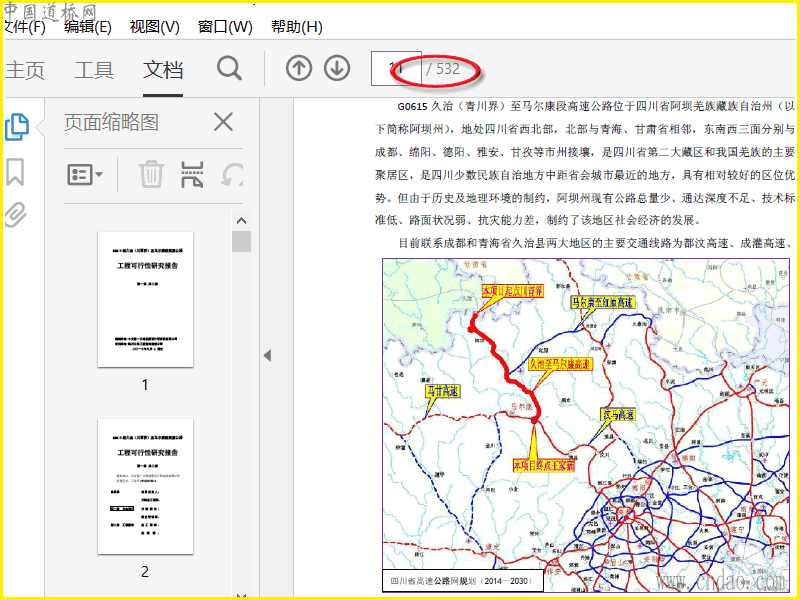Click the 久治至马尔康高速 map label
The height and width of the screenshot is (600, 800).
(x=560, y=364)
